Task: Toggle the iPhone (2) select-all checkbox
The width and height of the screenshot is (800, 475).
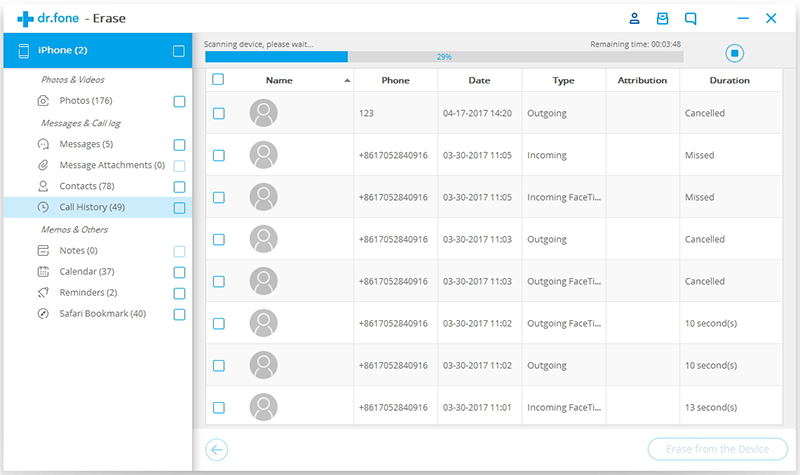Action: pos(179,51)
